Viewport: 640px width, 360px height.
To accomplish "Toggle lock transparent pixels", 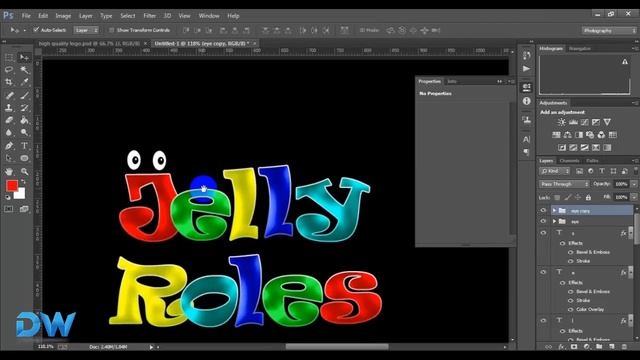I will point(557,198).
